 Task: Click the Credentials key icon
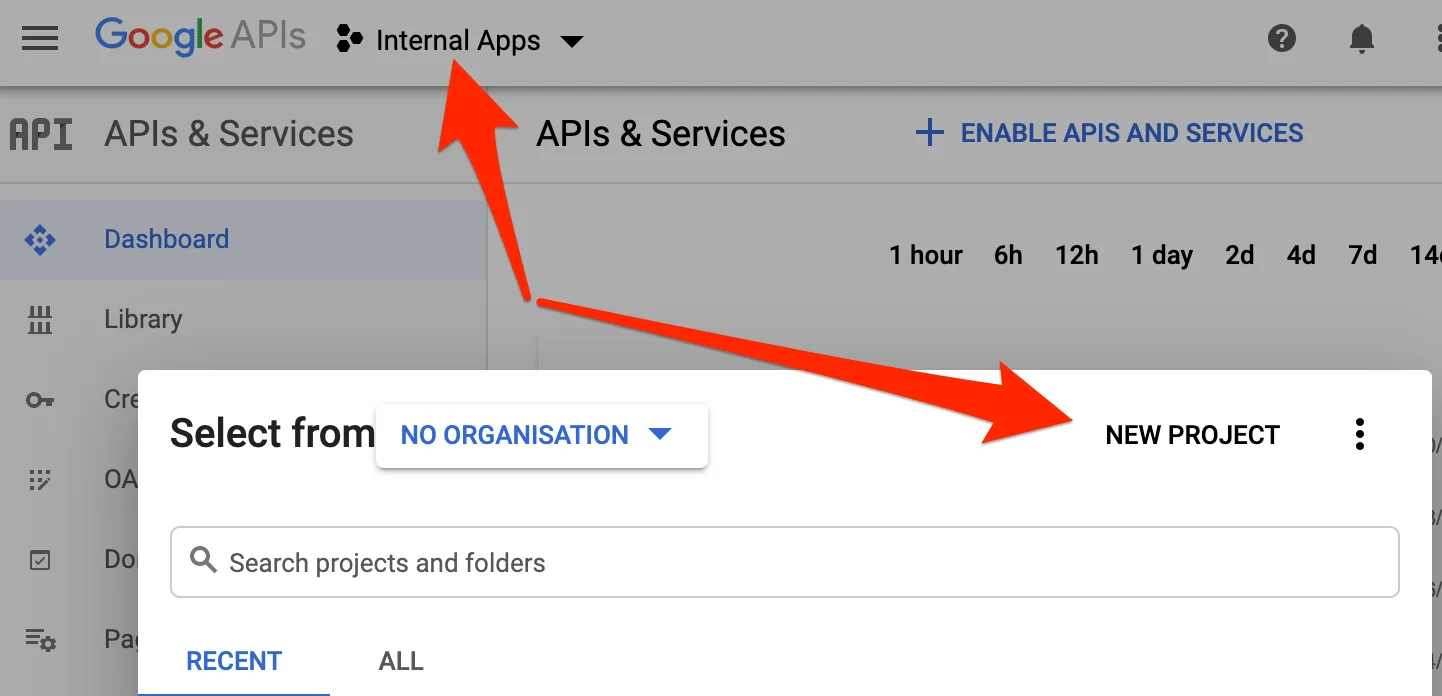point(39,399)
